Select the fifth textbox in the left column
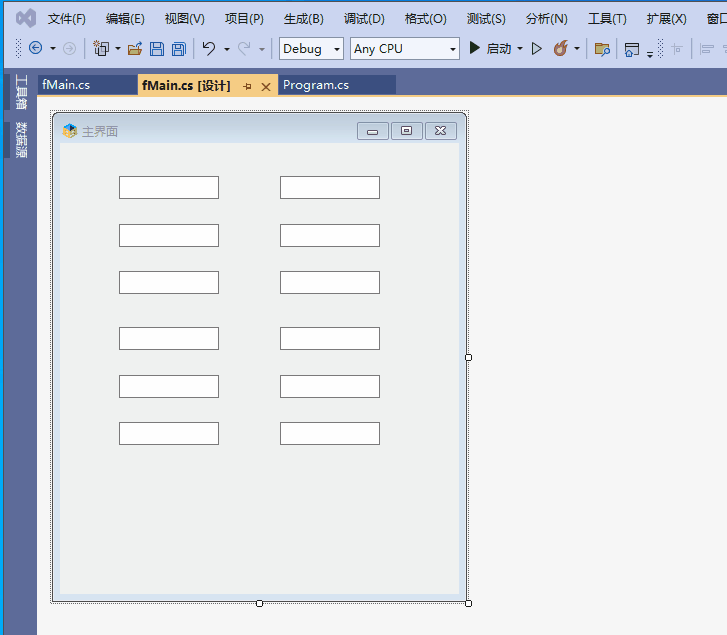 click(x=169, y=387)
